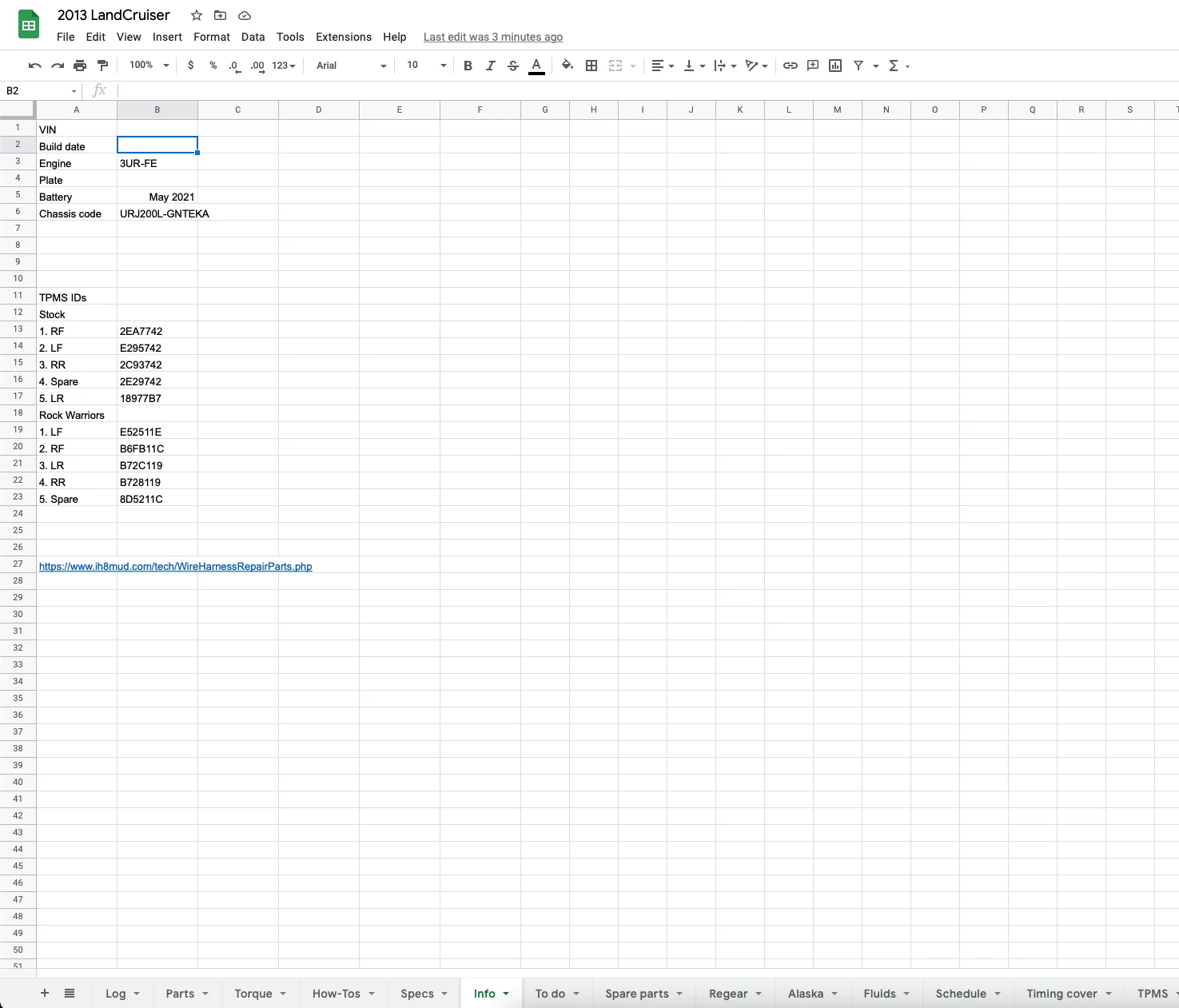Click the formula bar input
Screen dimensions: 1179x1008
(647, 90)
